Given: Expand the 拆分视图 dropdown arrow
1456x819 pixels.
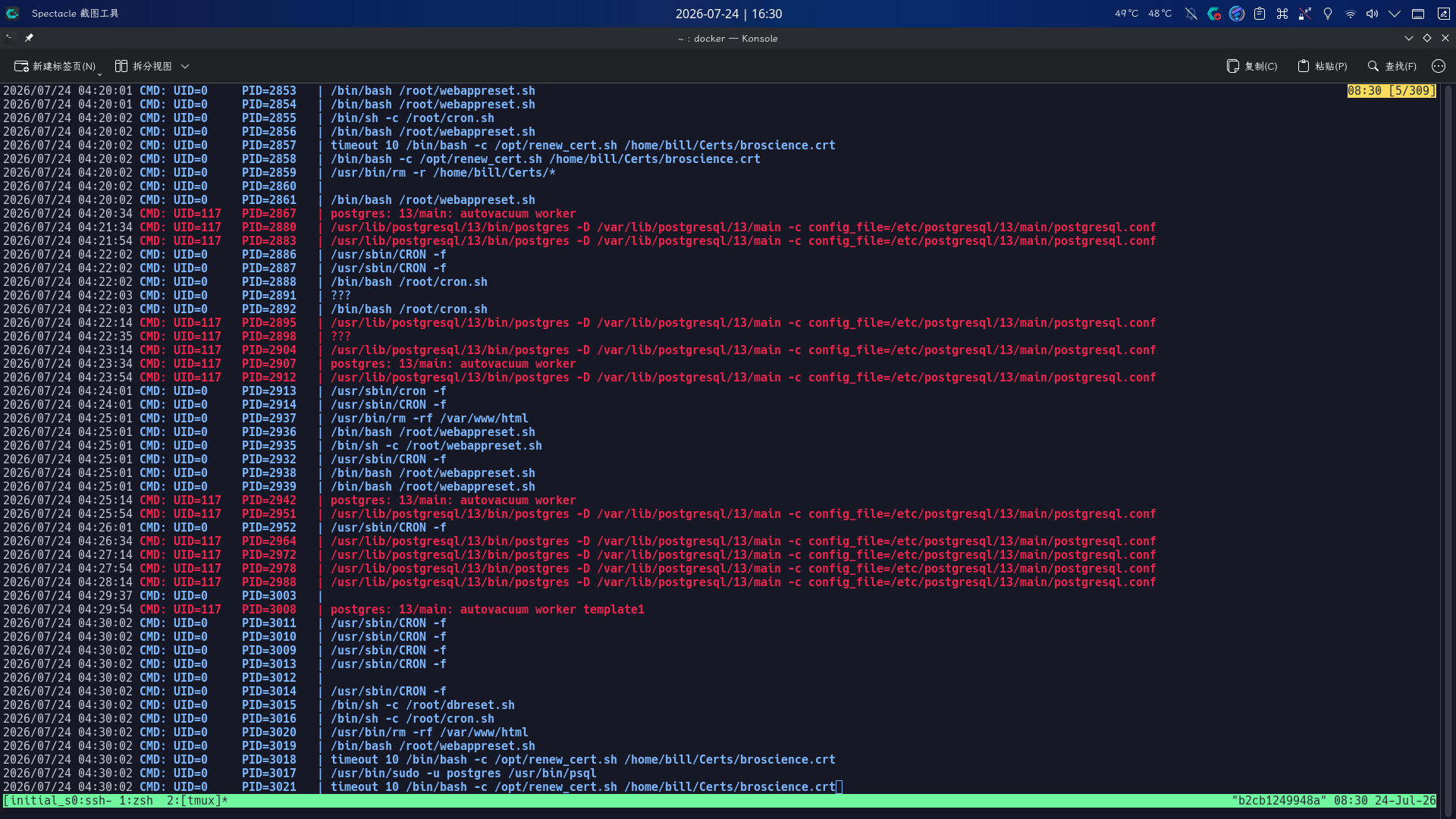Looking at the screenshot, I should 185,67.
